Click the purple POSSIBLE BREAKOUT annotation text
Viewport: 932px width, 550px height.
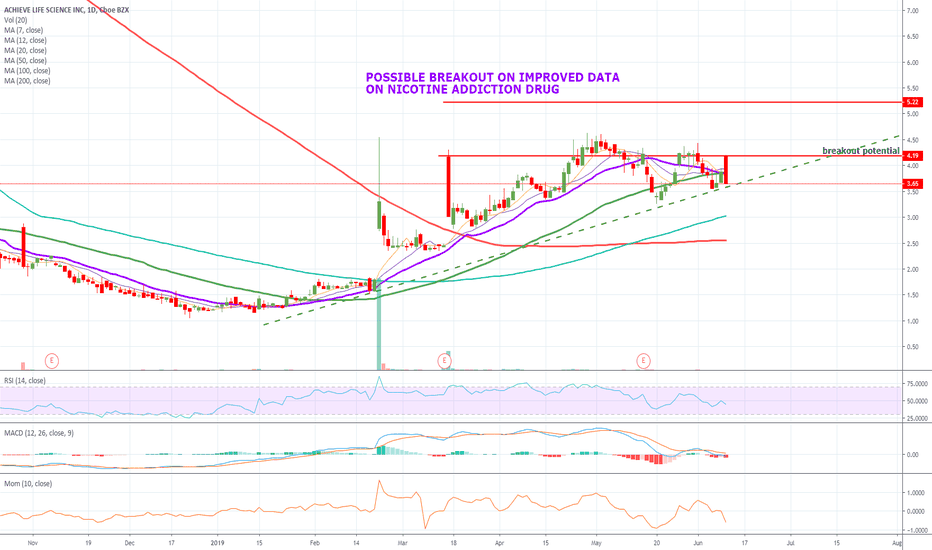pyautogui.click(x=492, y=83)
